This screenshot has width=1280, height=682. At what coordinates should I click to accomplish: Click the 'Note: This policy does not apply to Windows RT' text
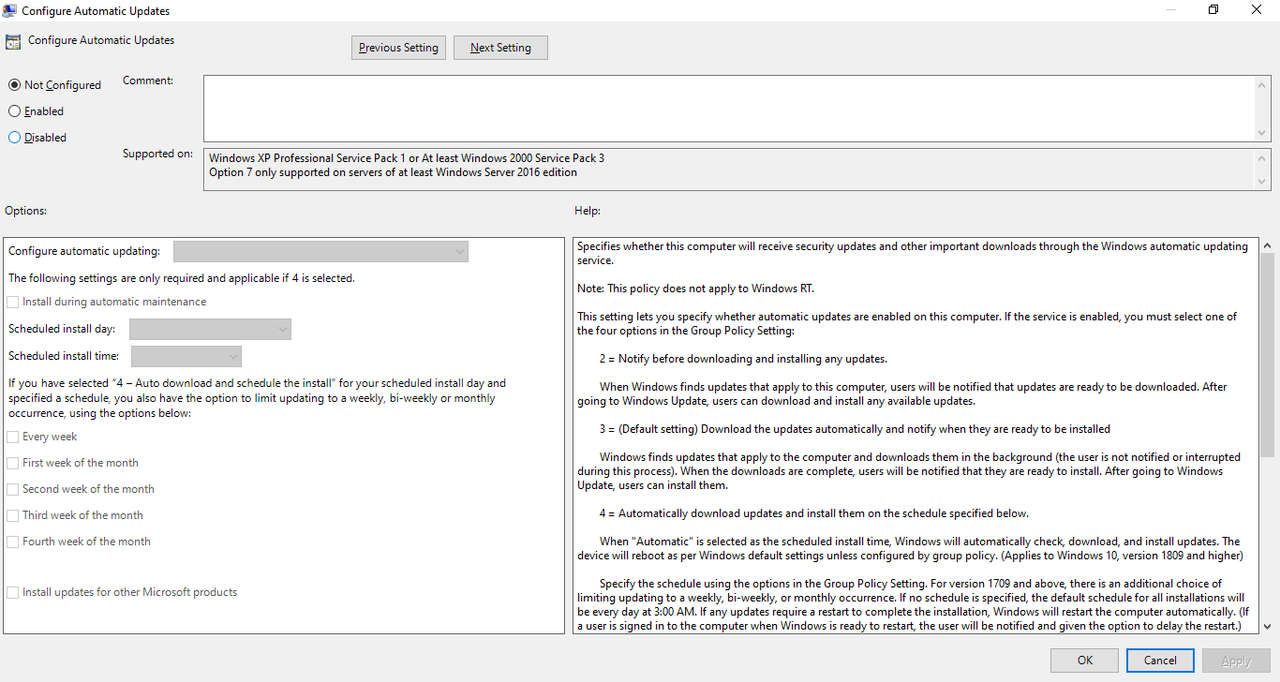coord(696,288)
